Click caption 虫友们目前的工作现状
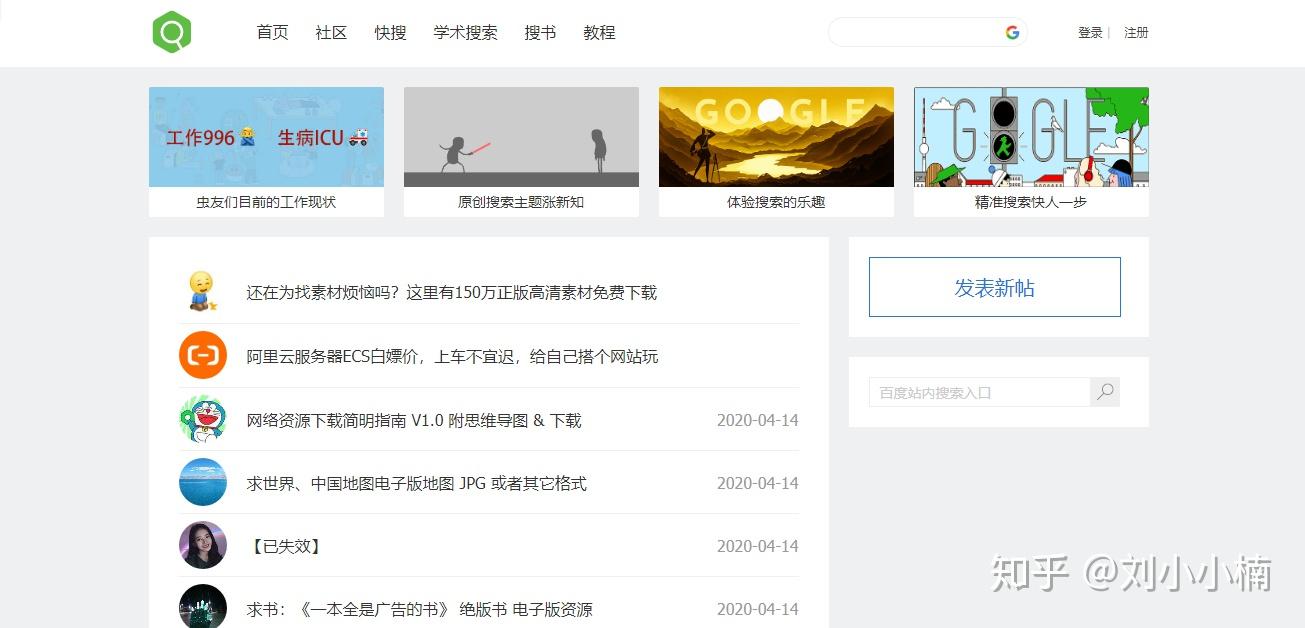This screenshot has height=628, width=1305. pyautogui.click(x=266, y=202)
